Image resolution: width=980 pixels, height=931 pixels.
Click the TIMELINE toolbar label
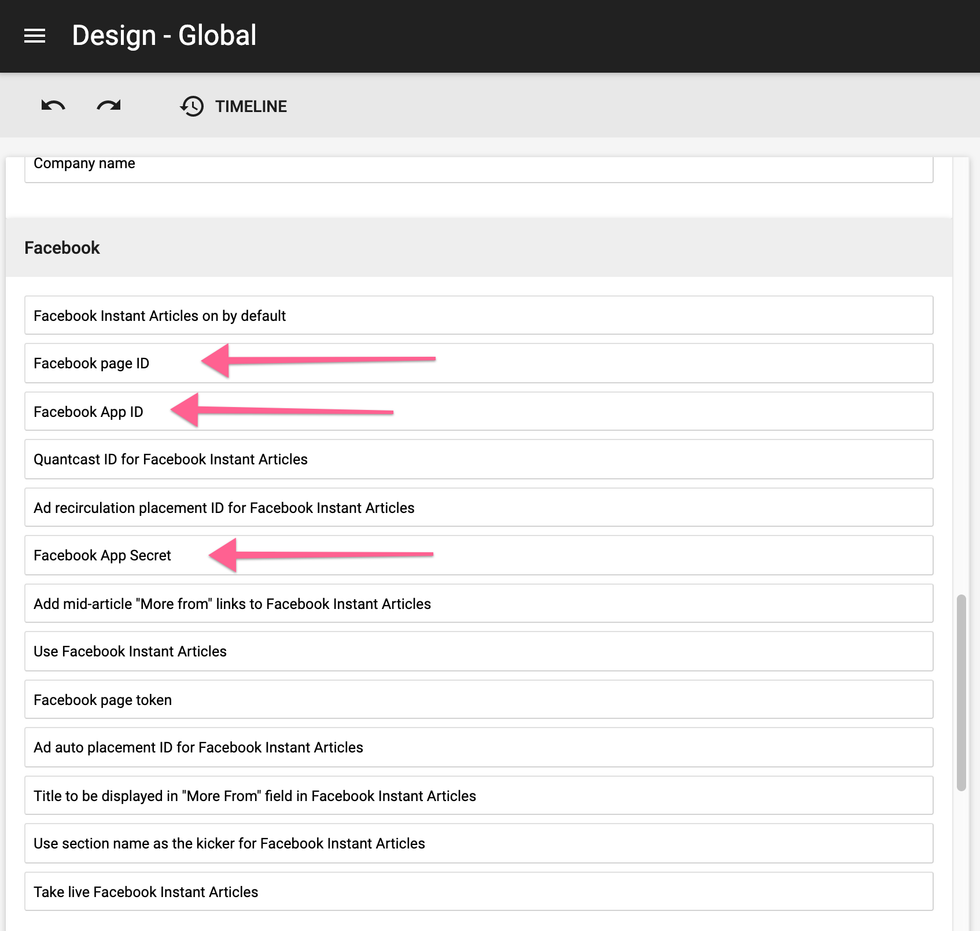click(250, 106)
